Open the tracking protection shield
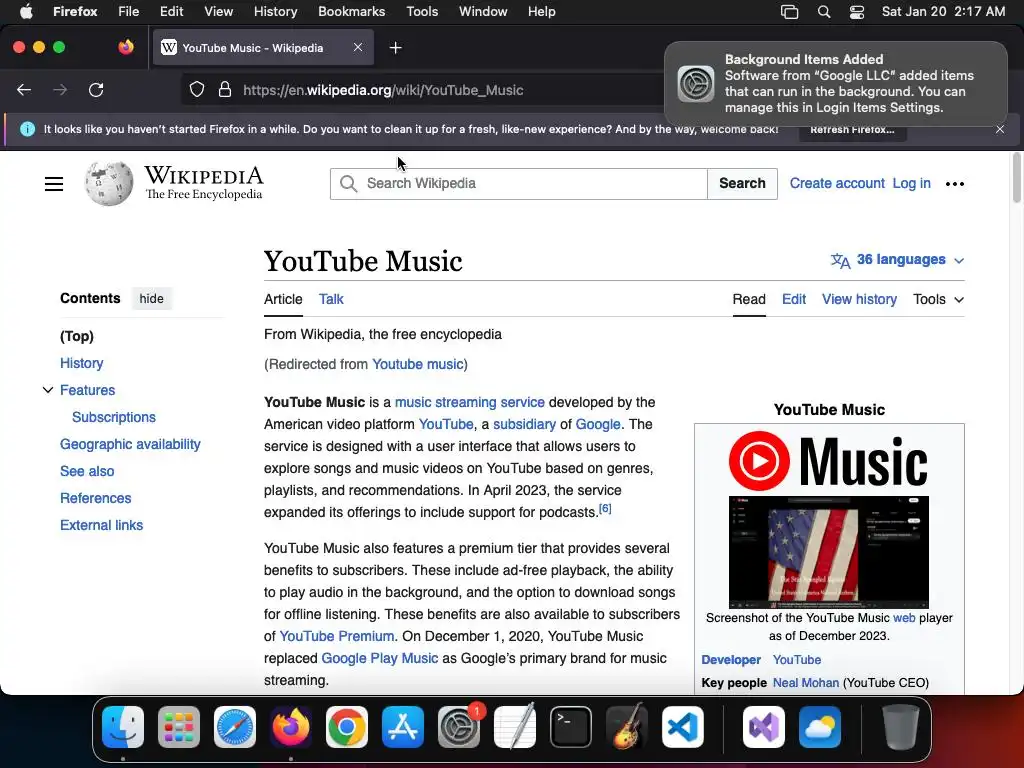 tap(197, 89)
